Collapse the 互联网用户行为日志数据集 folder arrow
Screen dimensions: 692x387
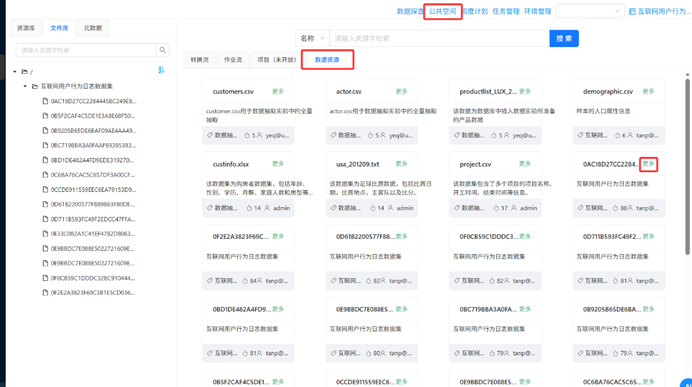[25, 86]
